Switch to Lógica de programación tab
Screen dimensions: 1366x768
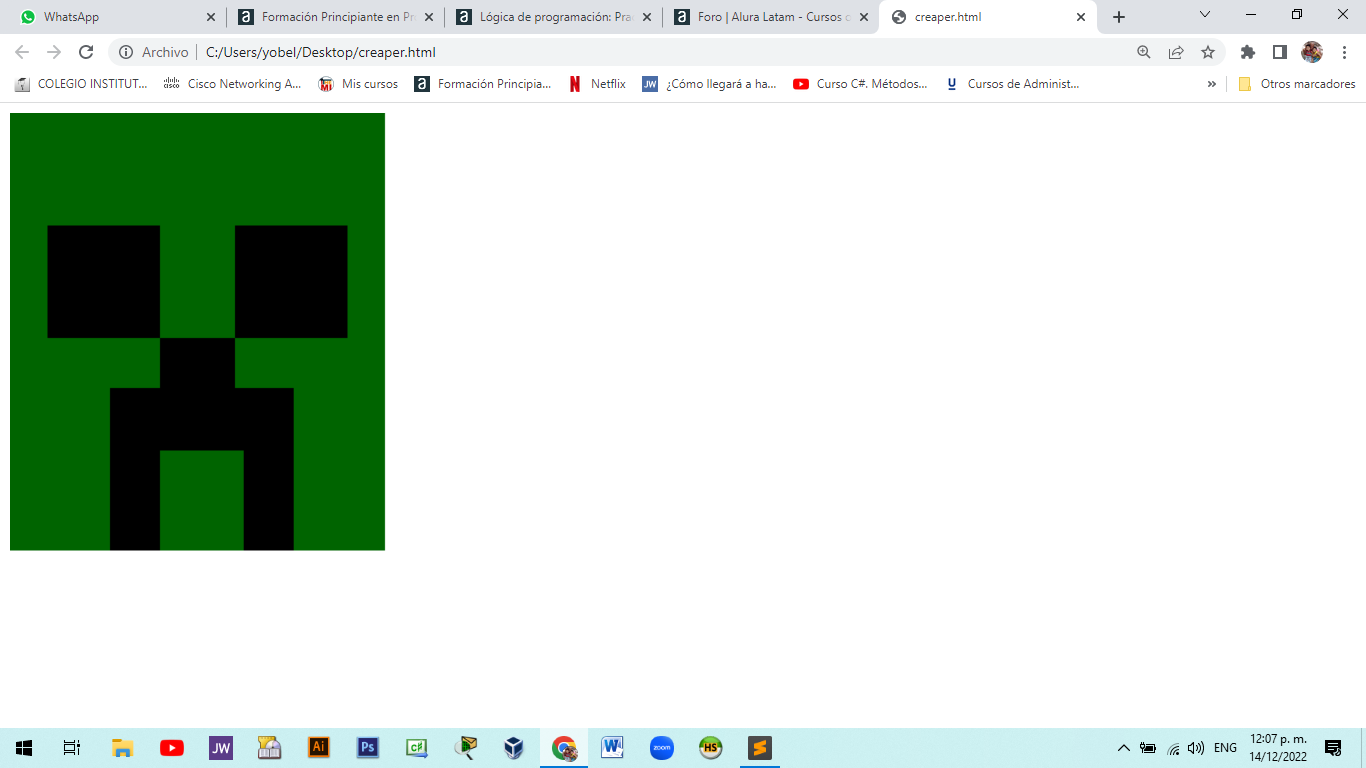point(553,17)
